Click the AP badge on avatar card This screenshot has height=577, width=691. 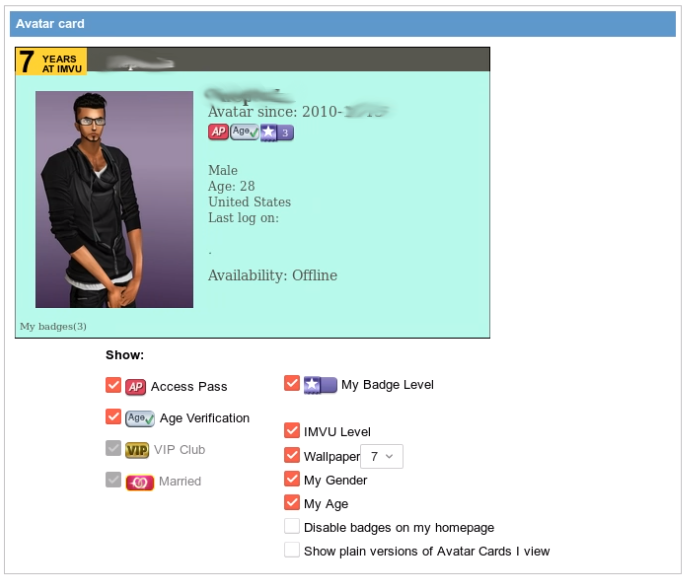point(218,132)
